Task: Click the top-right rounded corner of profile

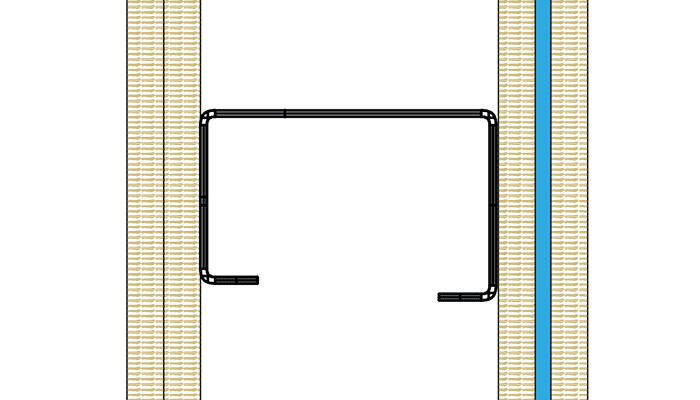Action: (490, 117)
